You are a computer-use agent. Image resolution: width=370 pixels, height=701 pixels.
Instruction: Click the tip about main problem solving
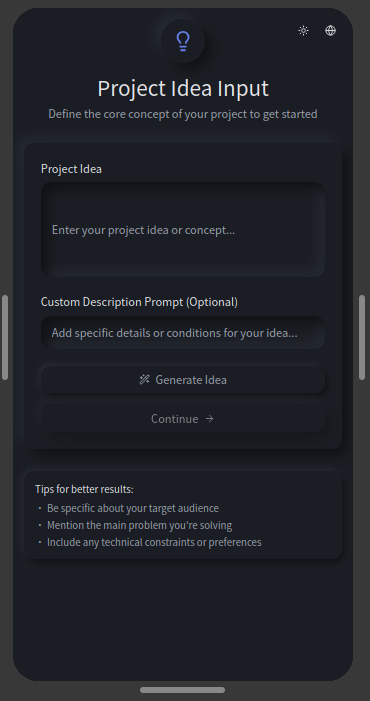pos(139,525)
